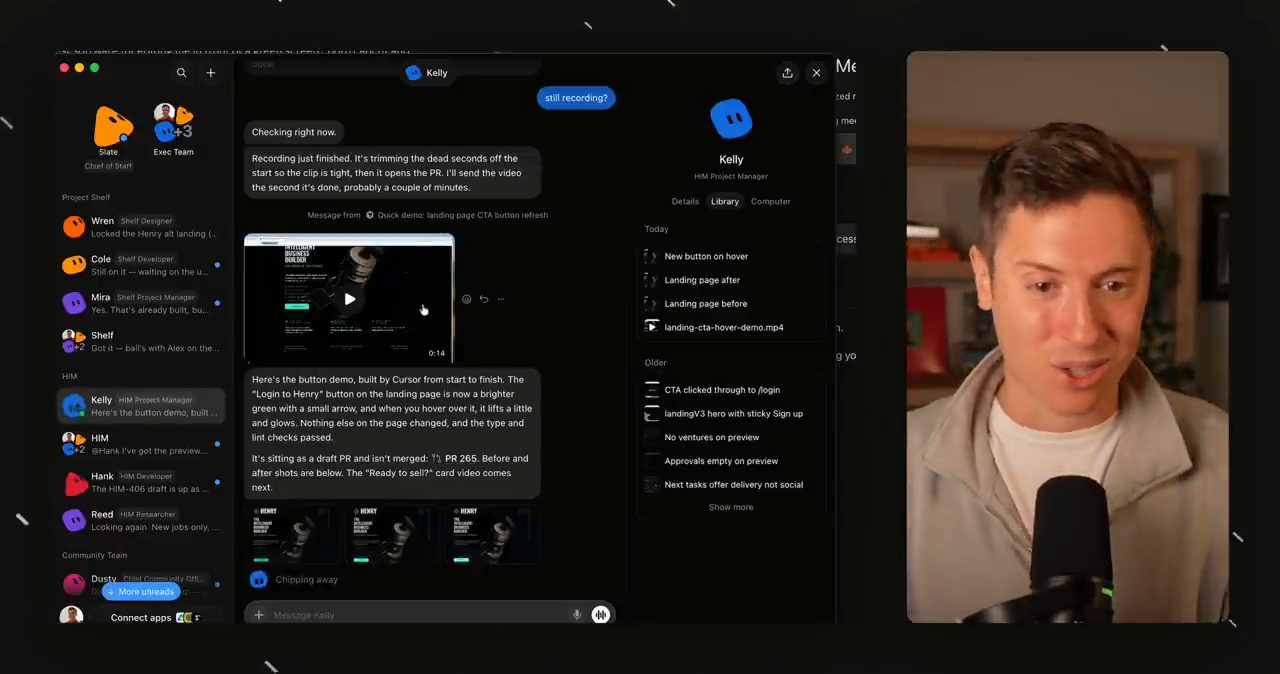Start a new chat with plus icon
Image resolution: width=1280 pixels, height=674 pixels.
click(210, 73)
